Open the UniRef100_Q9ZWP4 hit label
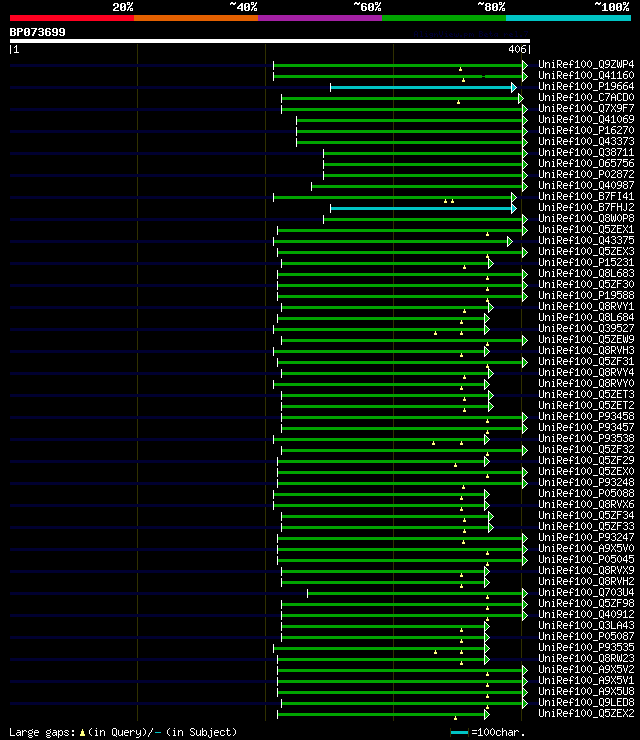 586,64
